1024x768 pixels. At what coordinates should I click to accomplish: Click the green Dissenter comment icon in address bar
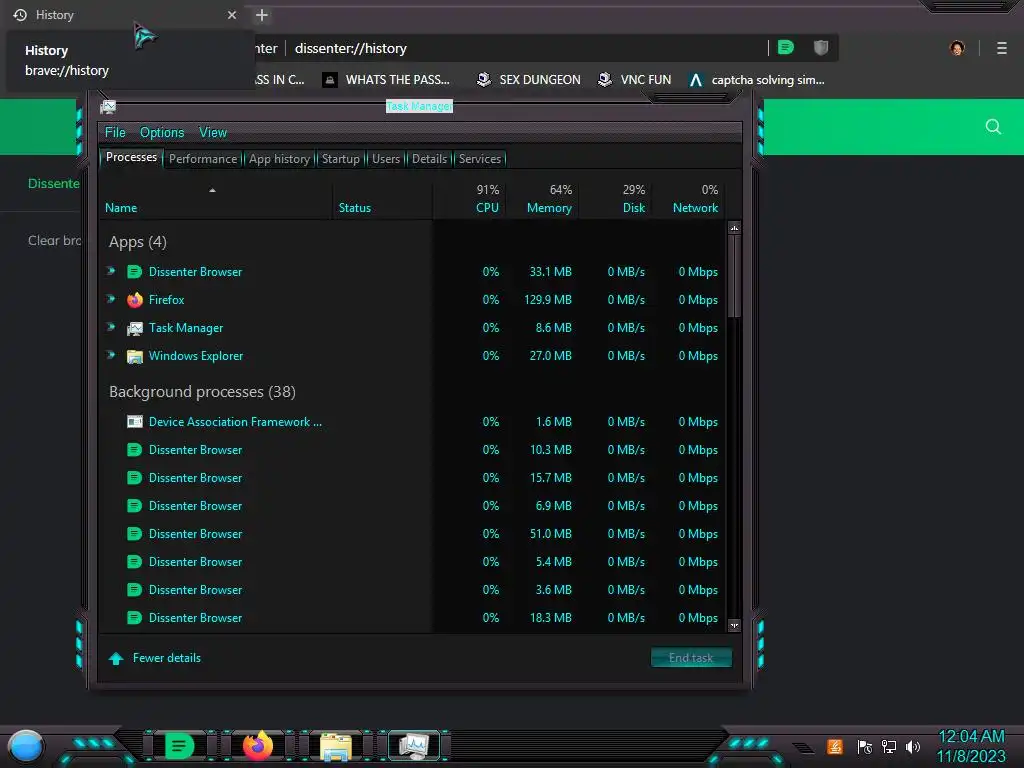click(786, 47)
